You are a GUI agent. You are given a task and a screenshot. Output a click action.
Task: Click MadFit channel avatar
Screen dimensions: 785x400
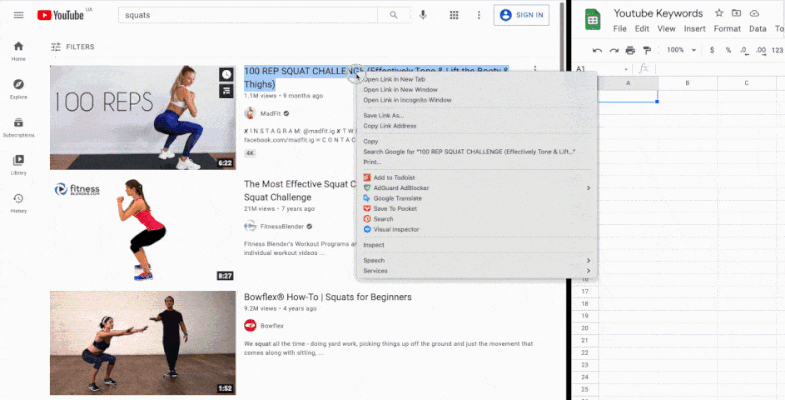250,113
